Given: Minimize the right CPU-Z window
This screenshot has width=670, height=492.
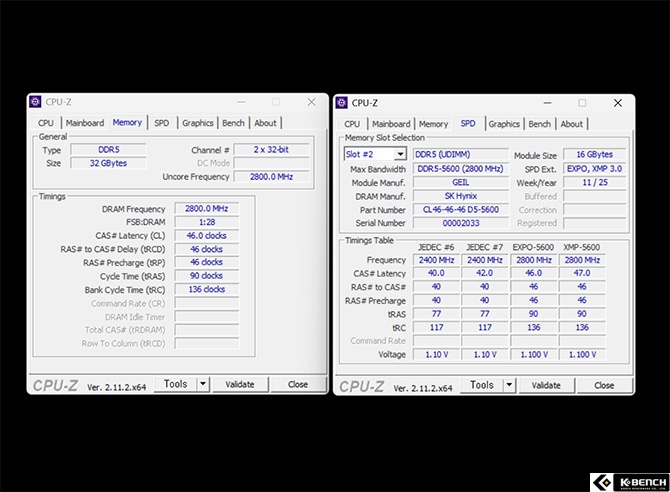Looking at the screenshot, I should (x=547, y=103).
